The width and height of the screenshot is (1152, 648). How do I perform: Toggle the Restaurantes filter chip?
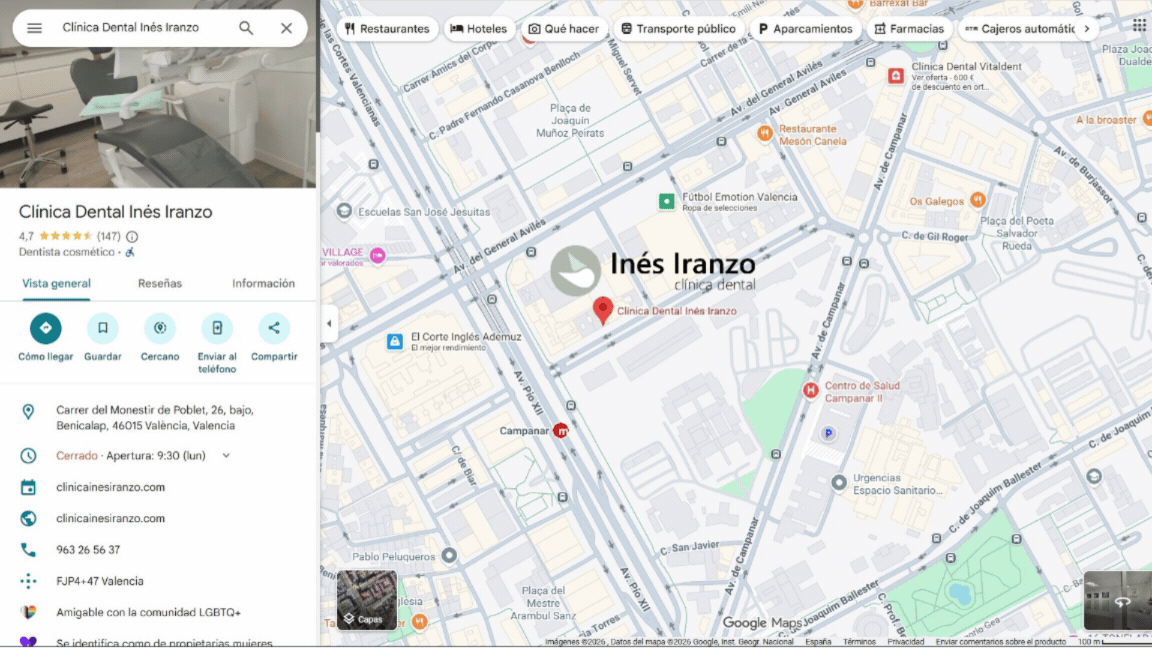pyautogui.click(x=387, y=28)
